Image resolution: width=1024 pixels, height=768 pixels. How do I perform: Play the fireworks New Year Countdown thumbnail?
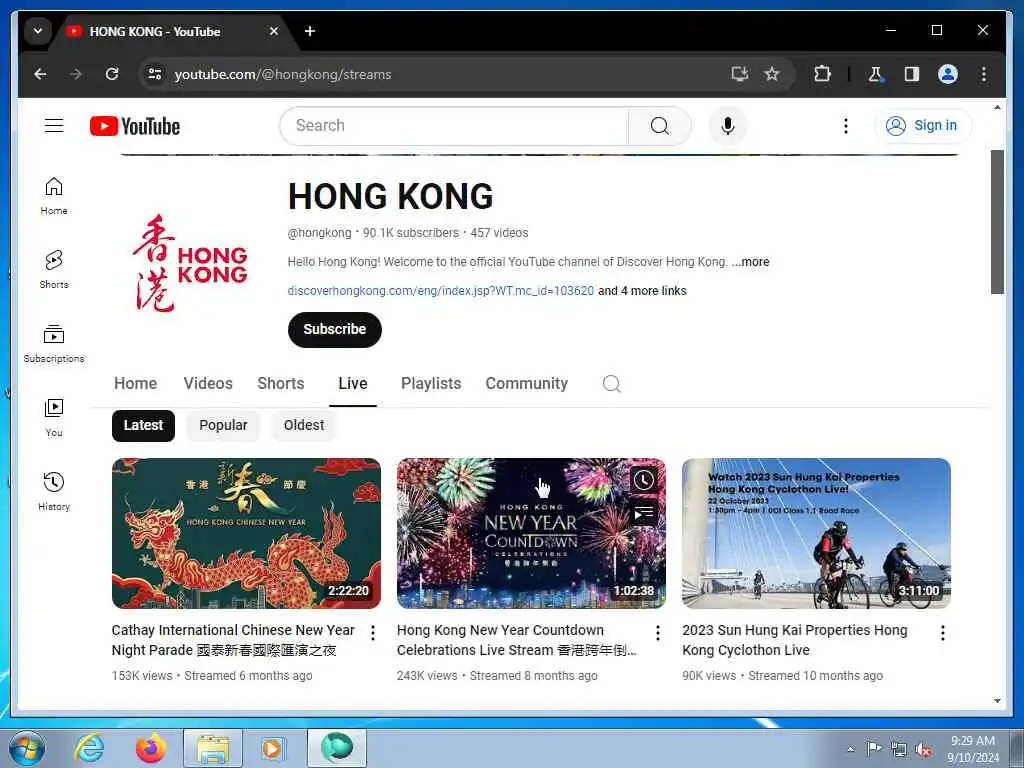pos(531,534)
